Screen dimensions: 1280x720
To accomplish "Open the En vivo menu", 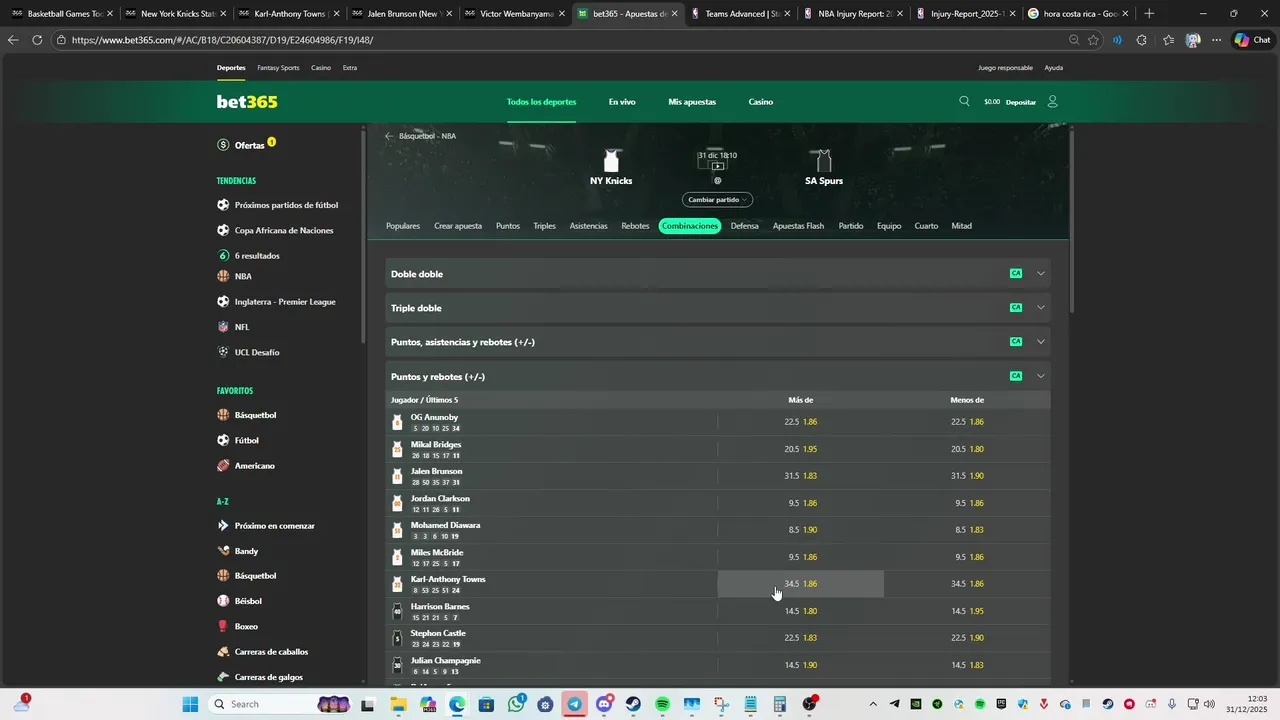I will pos(622,102).
